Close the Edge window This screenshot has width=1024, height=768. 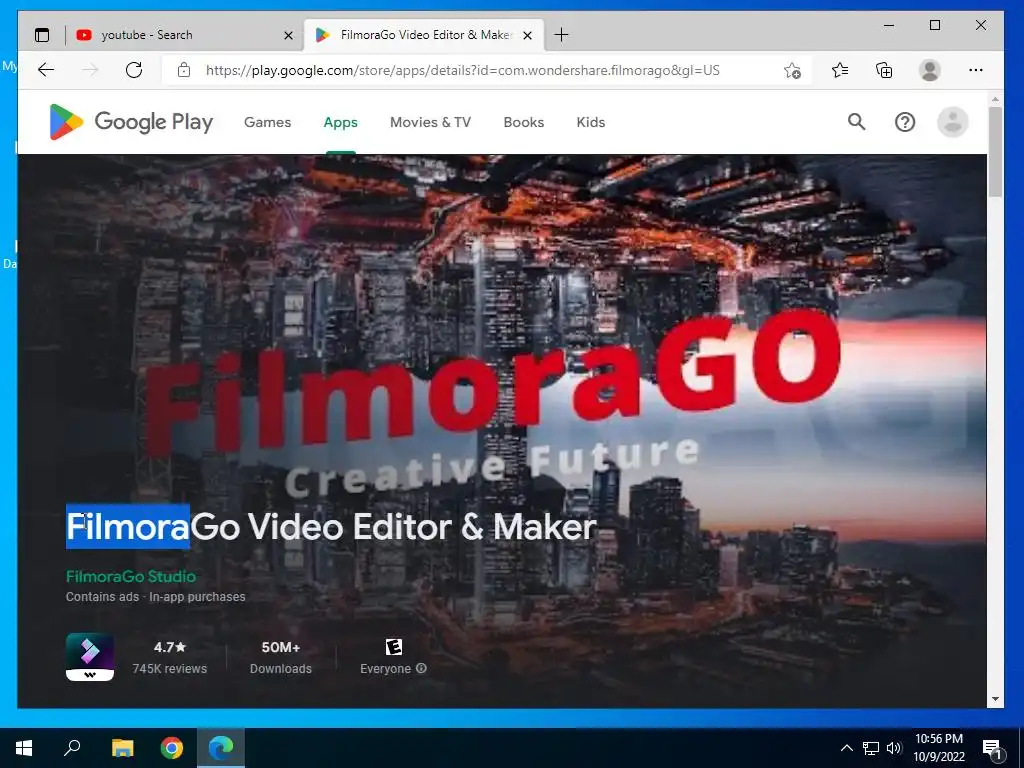click(x=980, y=25)
